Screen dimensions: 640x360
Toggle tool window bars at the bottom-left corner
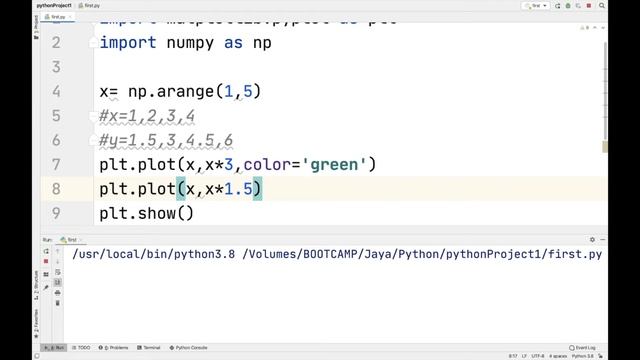pos(37,356)
